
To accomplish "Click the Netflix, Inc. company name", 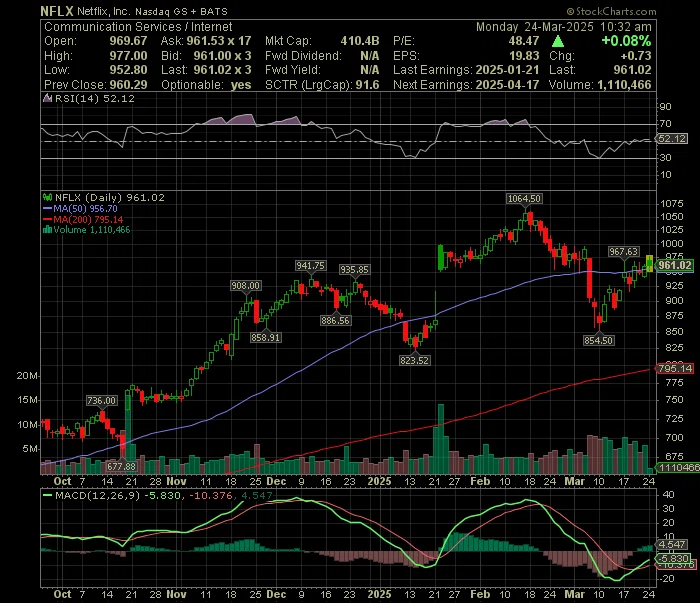I will (104, 11).
